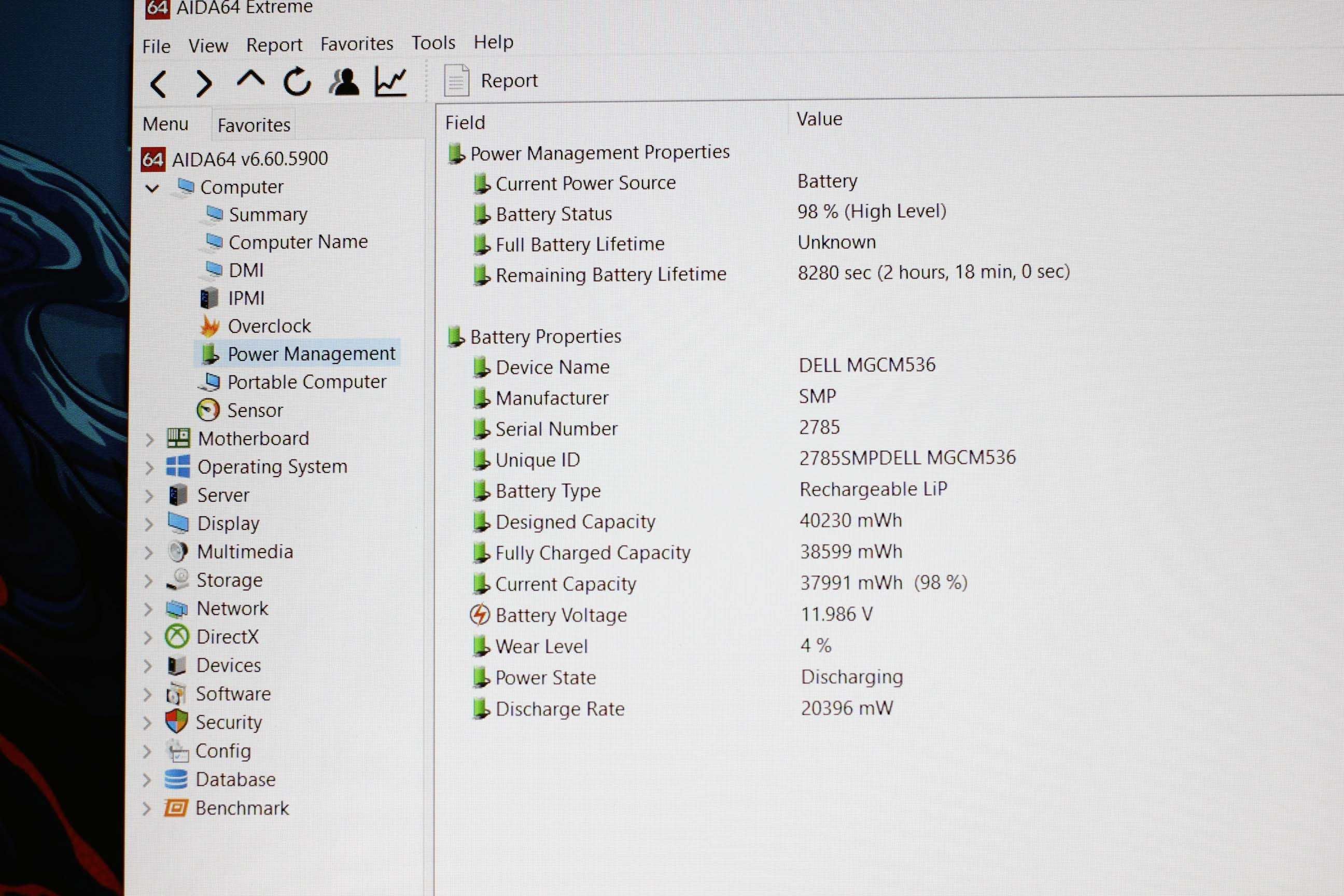This screenshot has height=896, width=1344.
Task: Expand the Network tree node
Action: [148, 609]
